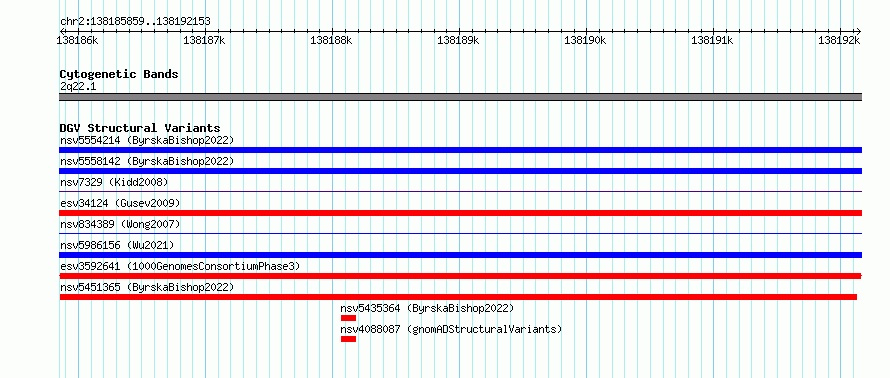Click the red bar for esv34124
The width and height of the screenshot is (890, 378).
point(460,213)
